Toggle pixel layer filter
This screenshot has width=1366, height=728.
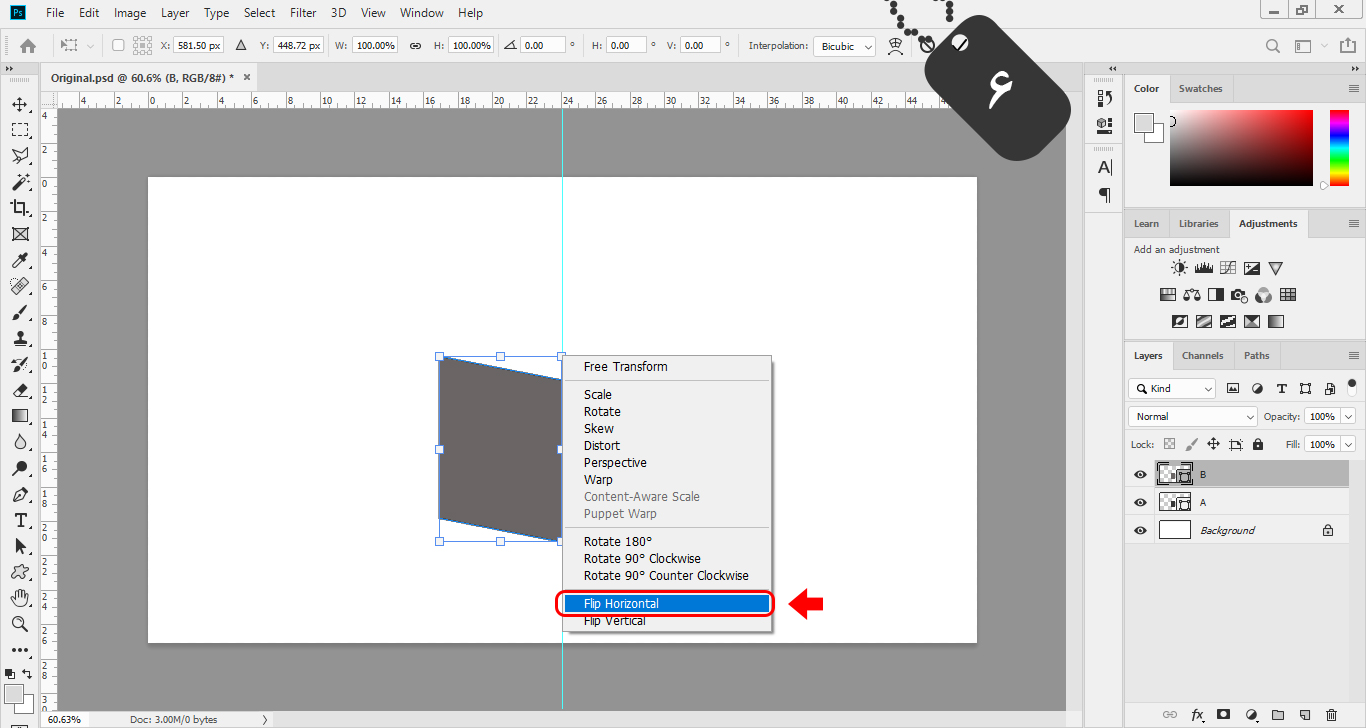pos(1233,388)
